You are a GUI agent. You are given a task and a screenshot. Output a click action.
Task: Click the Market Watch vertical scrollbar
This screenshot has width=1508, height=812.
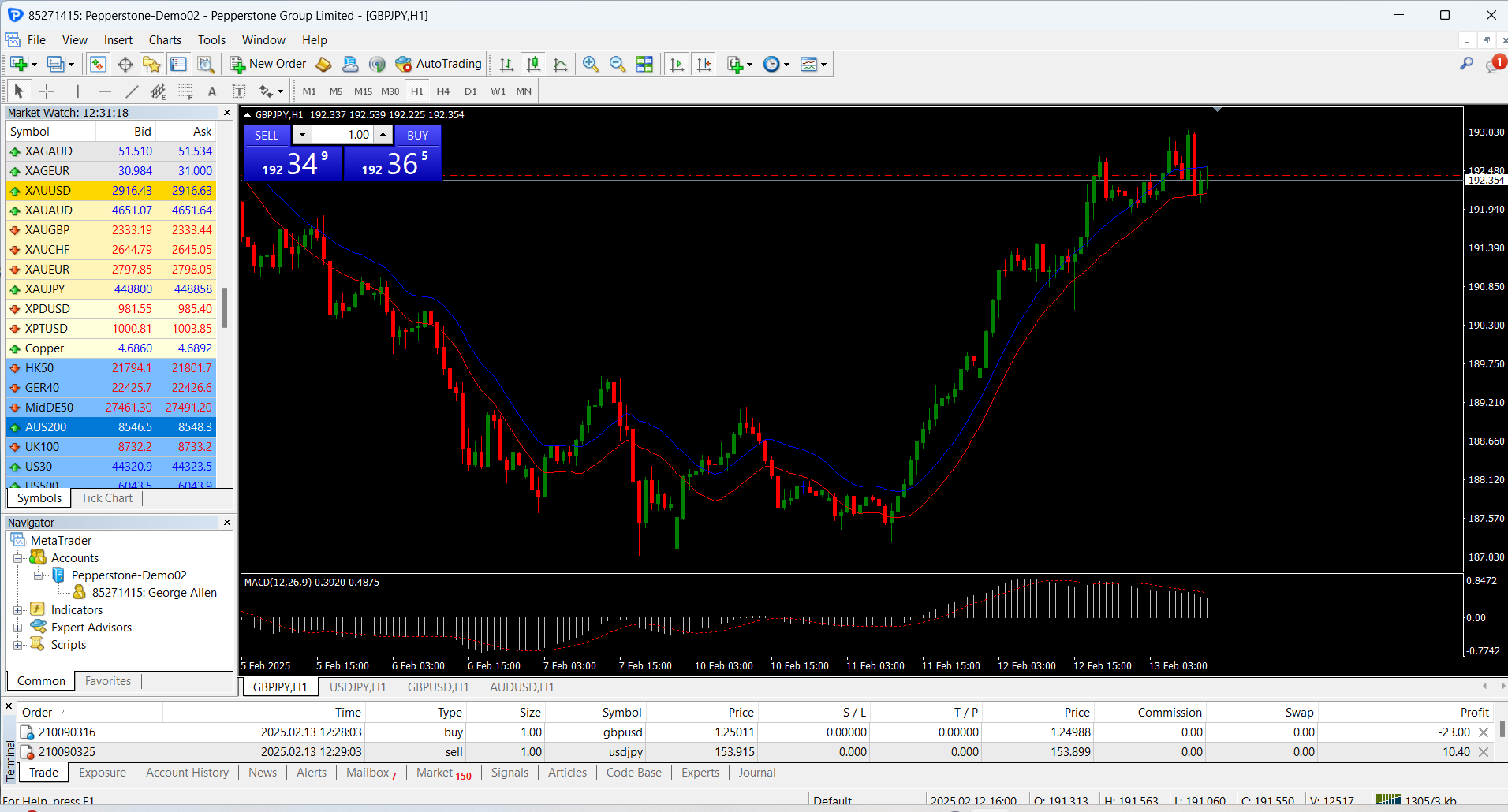225,307
